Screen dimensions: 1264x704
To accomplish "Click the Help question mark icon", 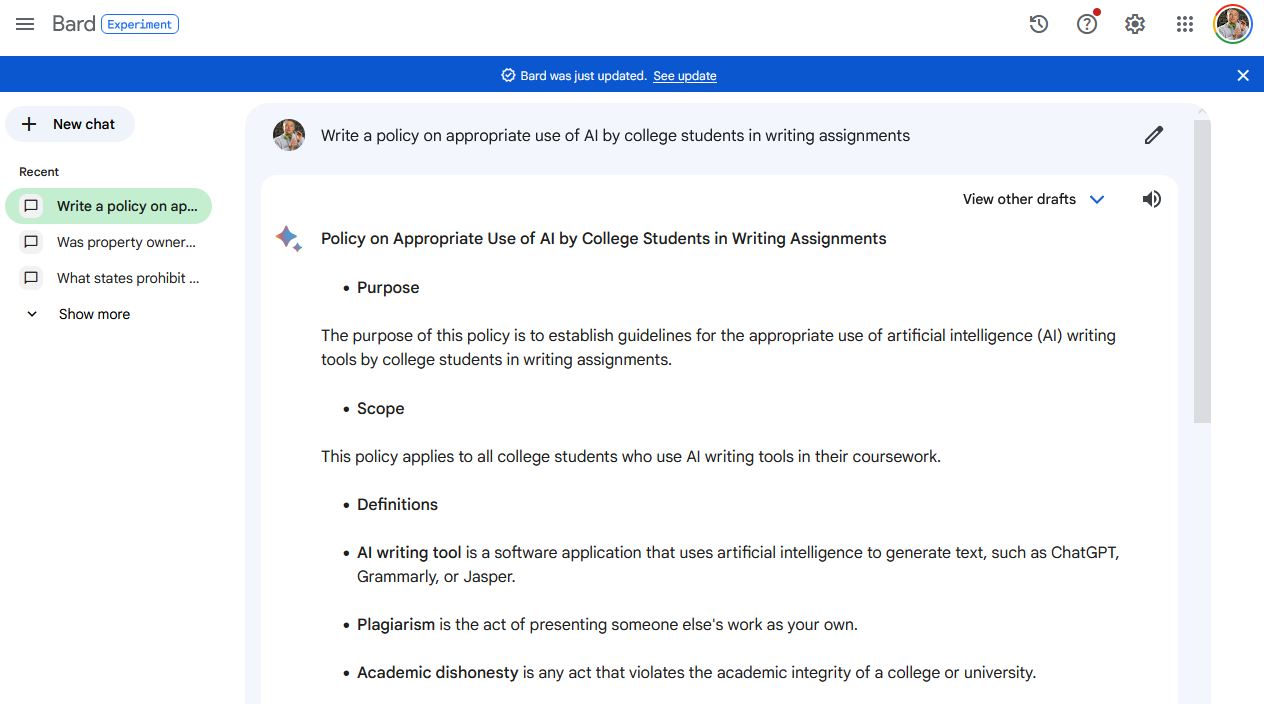I will [1086, 24].
